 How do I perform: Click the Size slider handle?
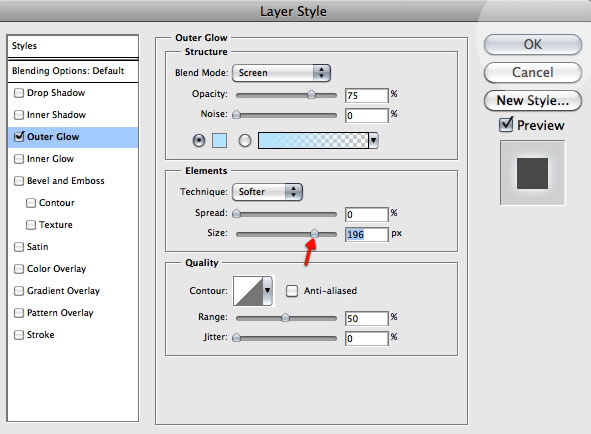[314, 234]
